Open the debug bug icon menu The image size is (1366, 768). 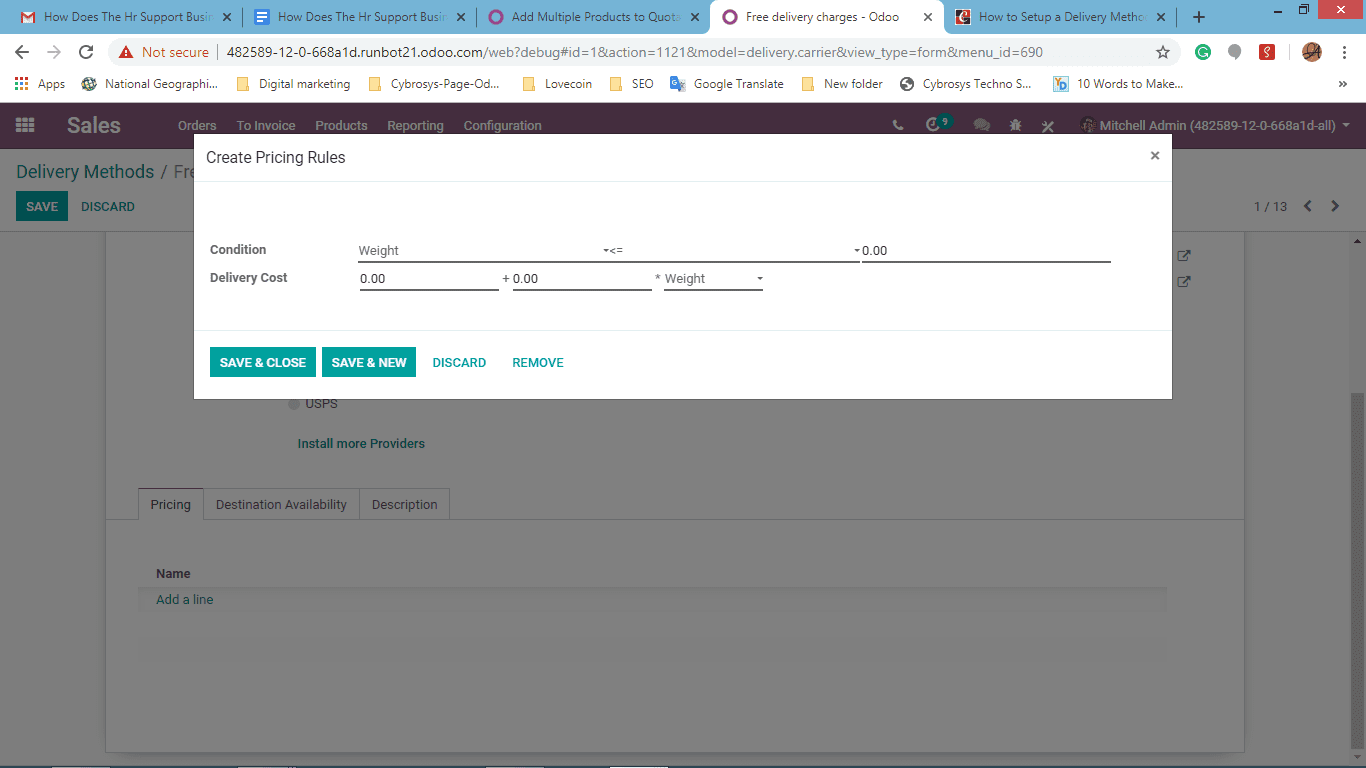click(1015, 125)
